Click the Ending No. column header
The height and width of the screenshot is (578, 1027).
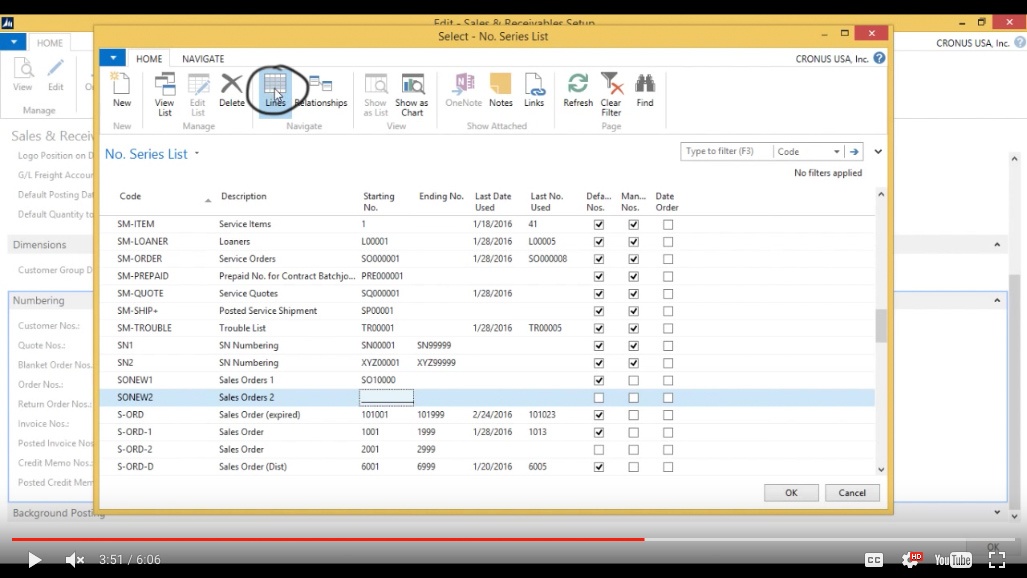441,196
